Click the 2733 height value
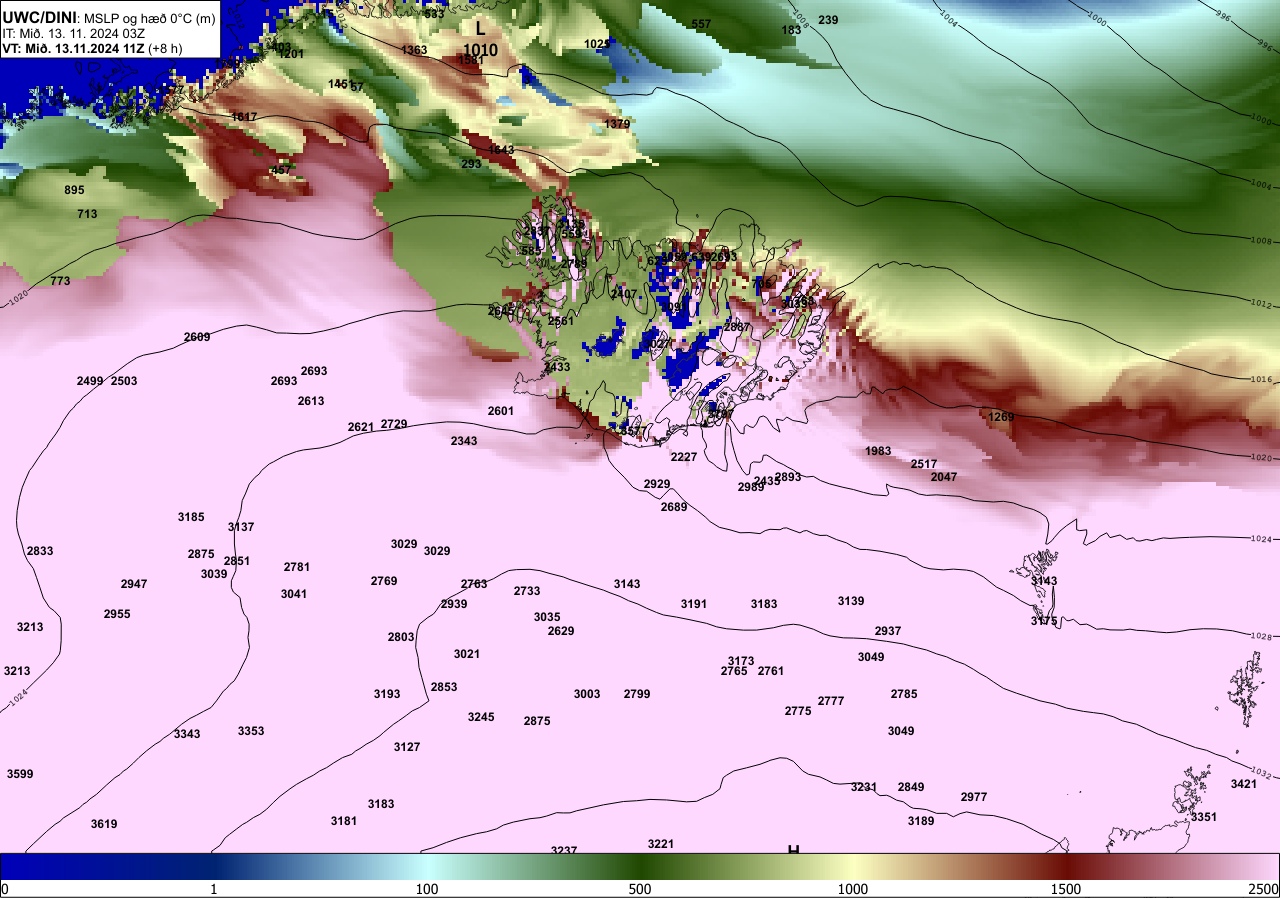This screenshot has height=898, width=1280. (x=527, y=591)
